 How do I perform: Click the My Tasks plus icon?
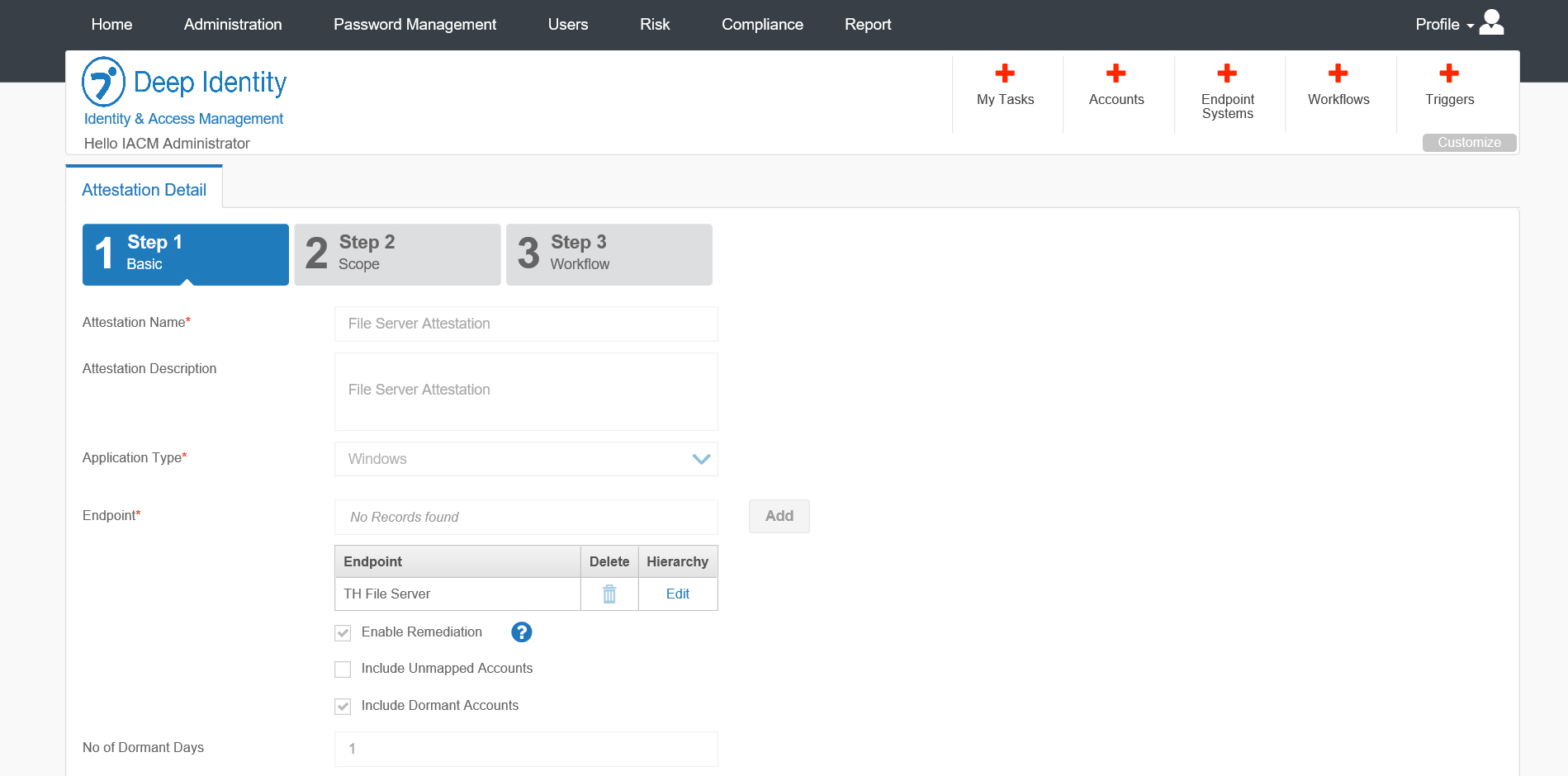click(x=1005, y=73)
